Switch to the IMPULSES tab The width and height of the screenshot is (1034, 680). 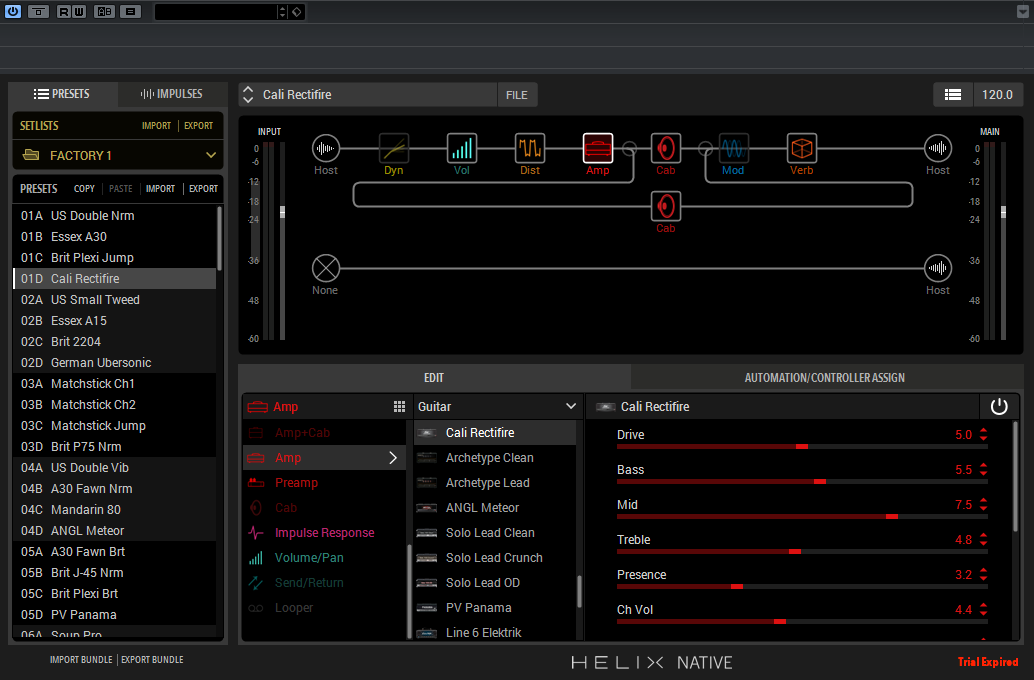[171, 94]
